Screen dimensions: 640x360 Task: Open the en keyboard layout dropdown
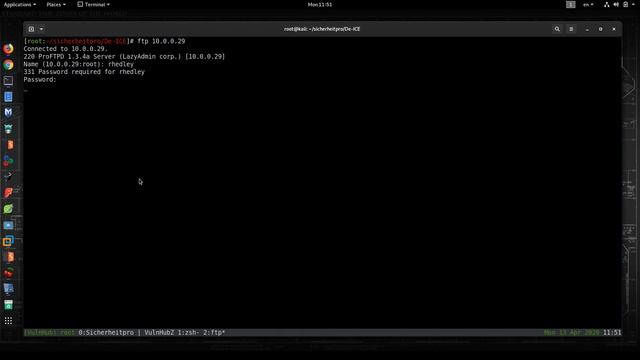588,4
